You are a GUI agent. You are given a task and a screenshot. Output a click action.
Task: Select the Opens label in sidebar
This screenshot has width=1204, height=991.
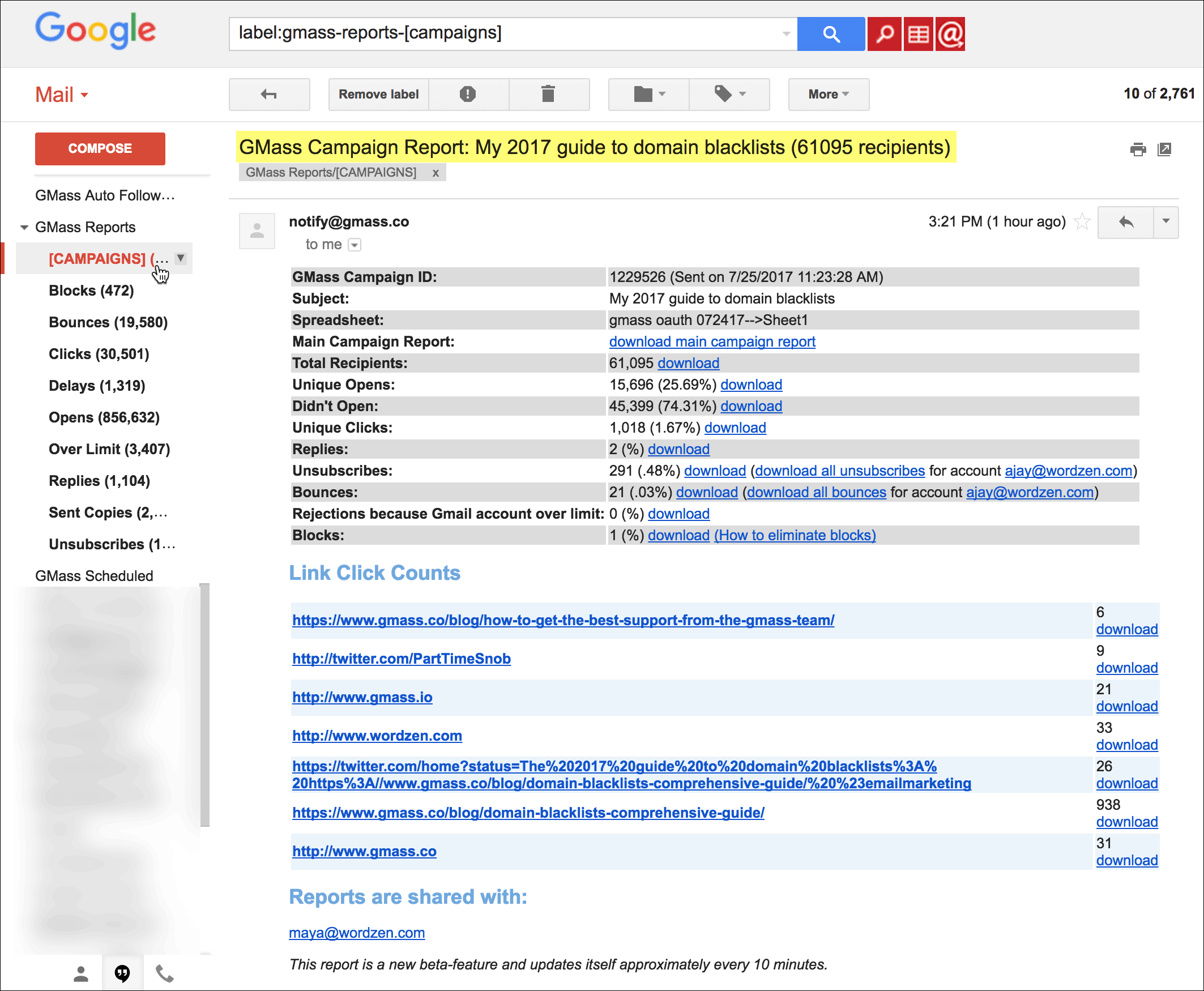pyautogui.click(x=104, y=417)
